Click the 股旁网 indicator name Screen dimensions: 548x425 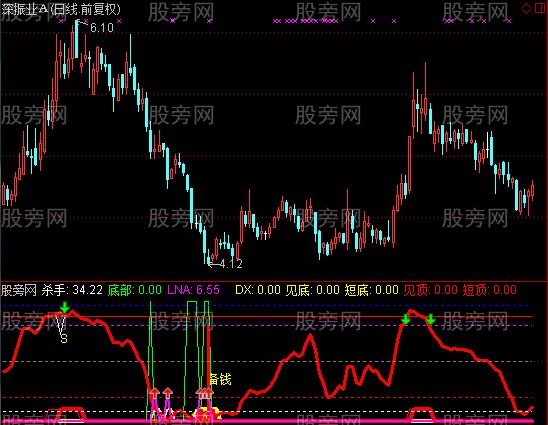click(x=19, y=290)
